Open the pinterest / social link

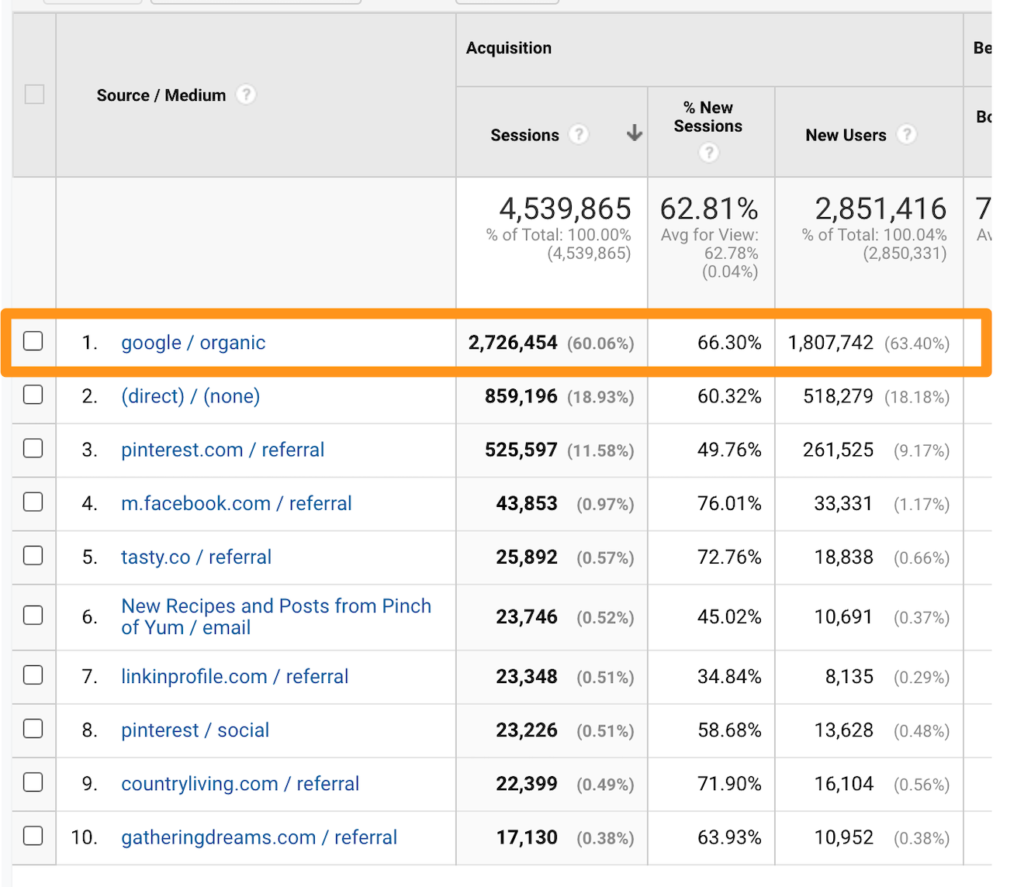click(x=195, y=730)
